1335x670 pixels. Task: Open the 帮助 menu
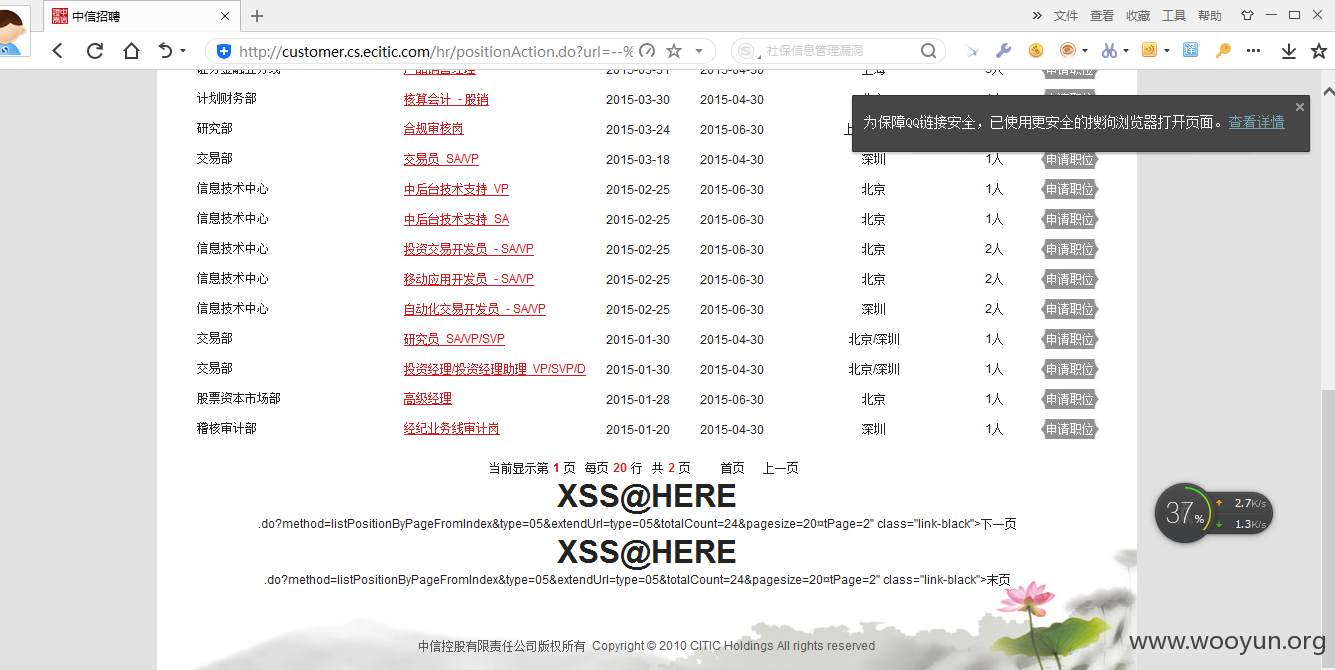(x=1210, y=16)
